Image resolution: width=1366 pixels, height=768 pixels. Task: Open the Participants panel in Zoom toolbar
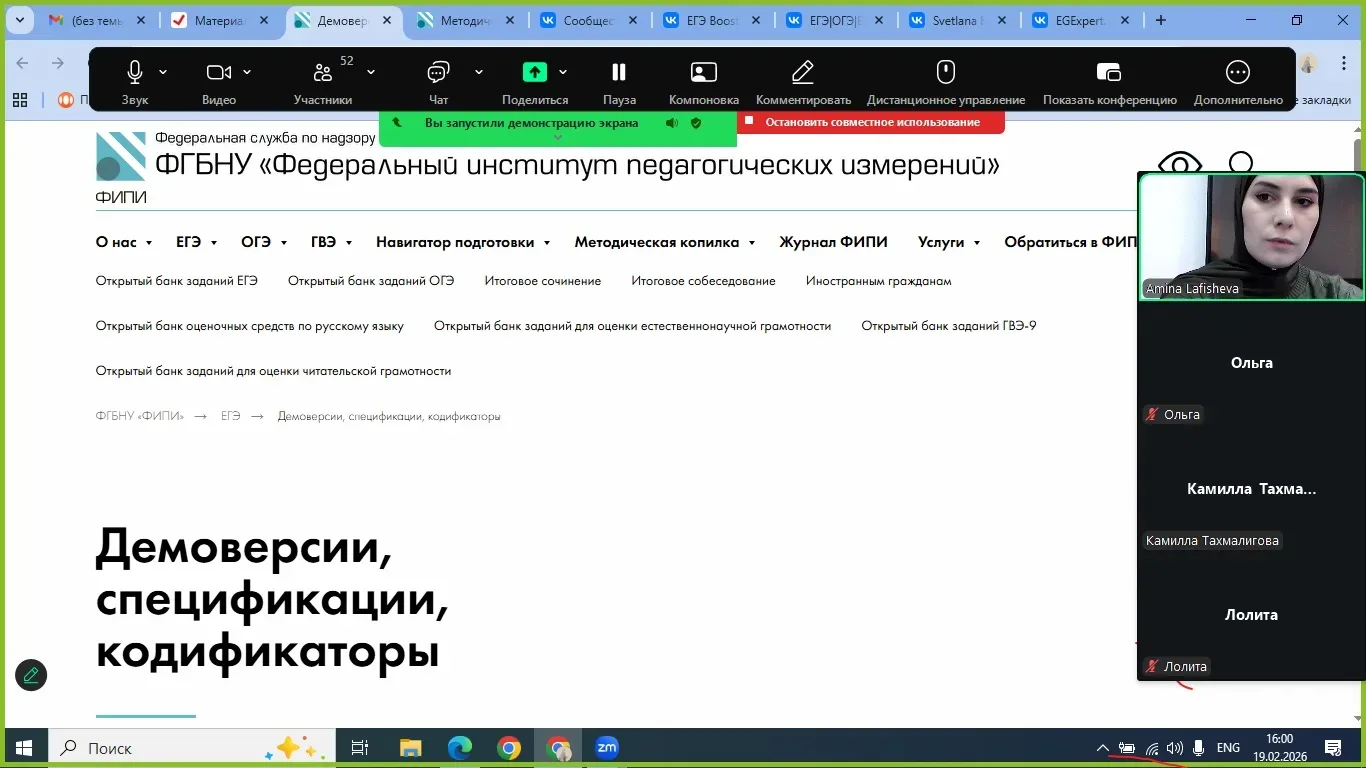point(322,73)
